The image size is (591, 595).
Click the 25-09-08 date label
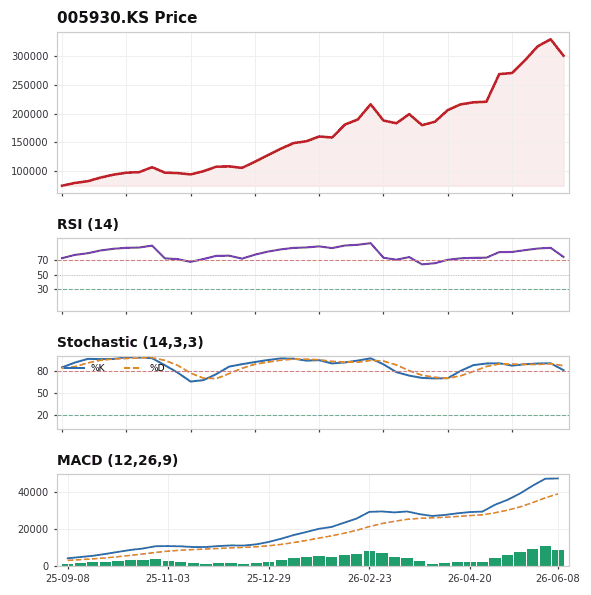click(x=68, y=579)
